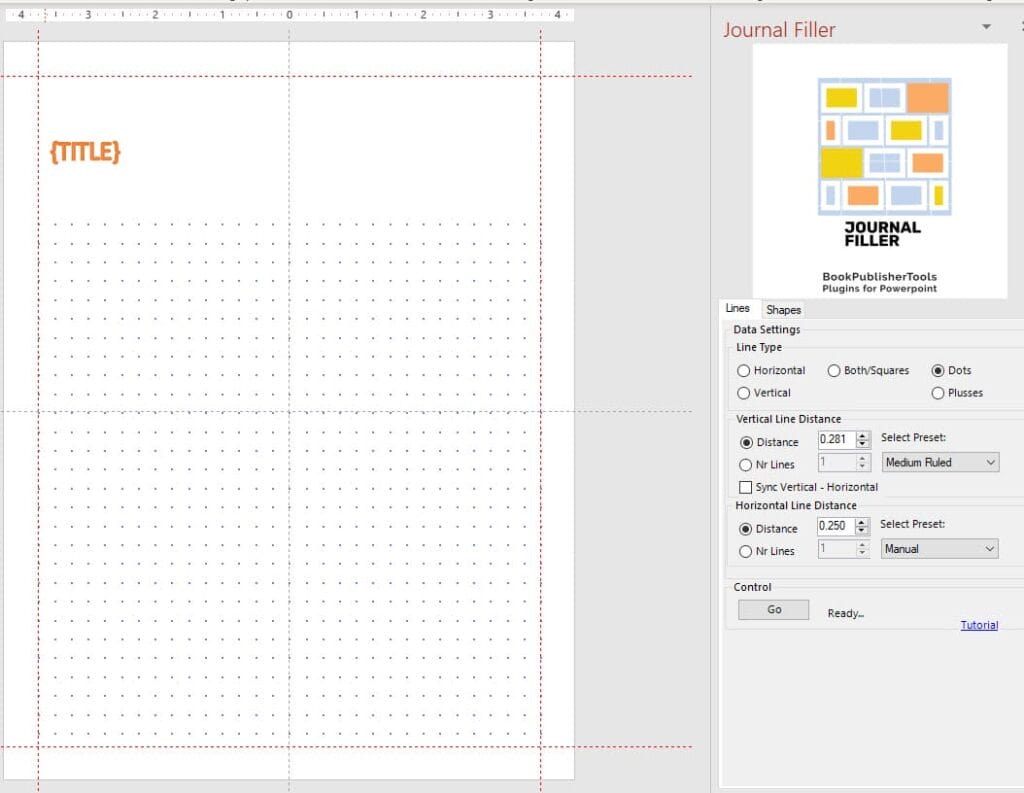Select the Dots line type radio button
The image size is (1024, 793).
[938, 371]
